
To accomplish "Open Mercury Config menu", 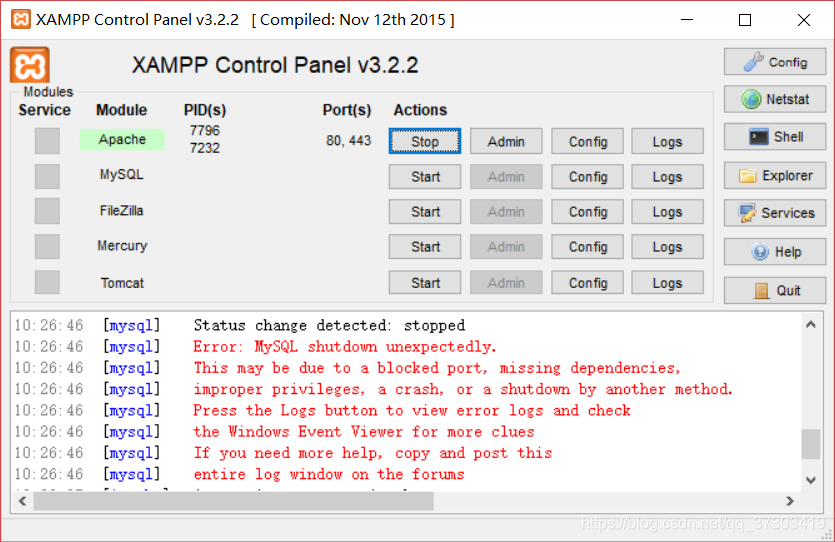I will pos(587,247).
